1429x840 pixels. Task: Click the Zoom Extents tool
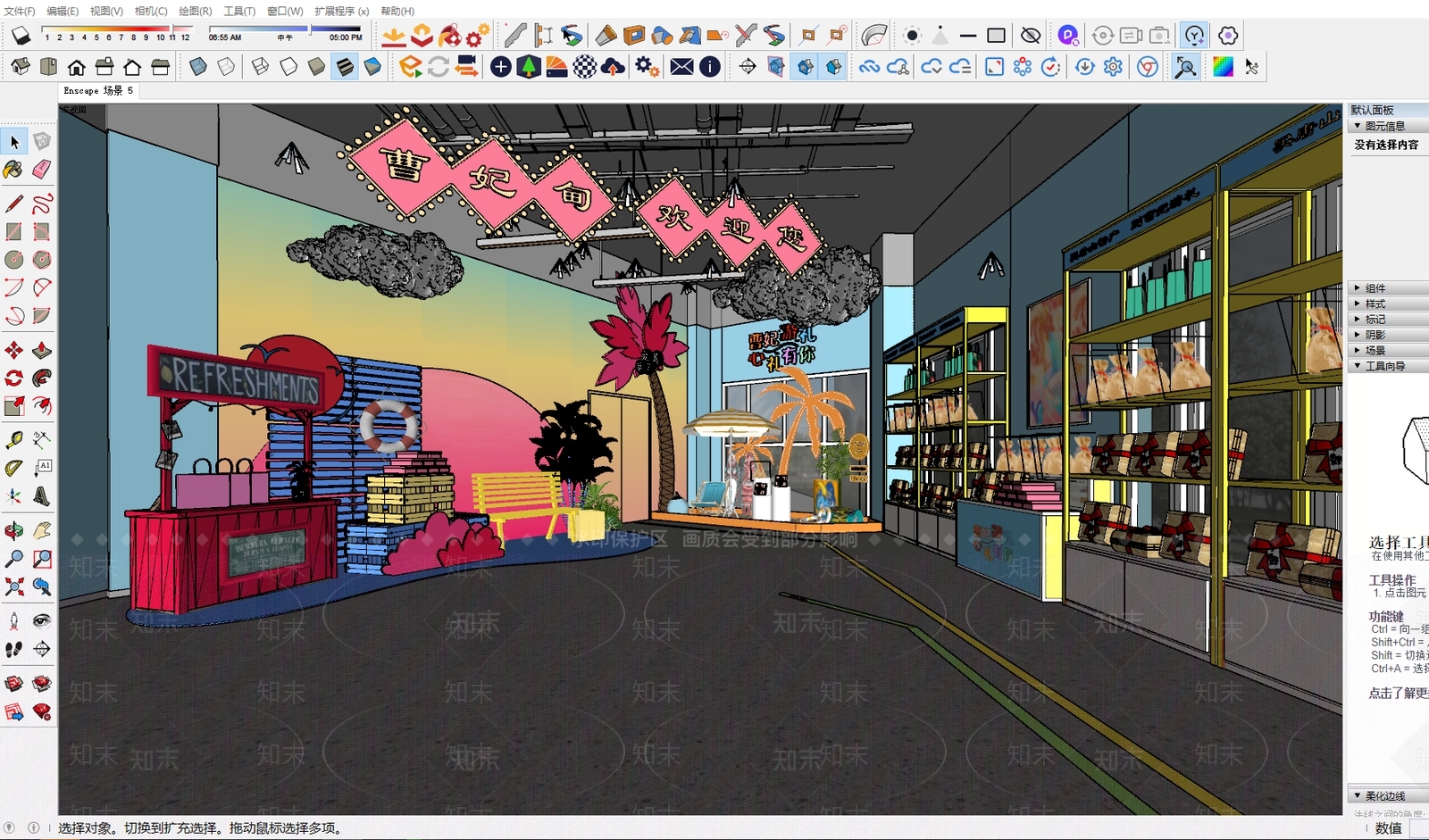(x=14, y=586)
